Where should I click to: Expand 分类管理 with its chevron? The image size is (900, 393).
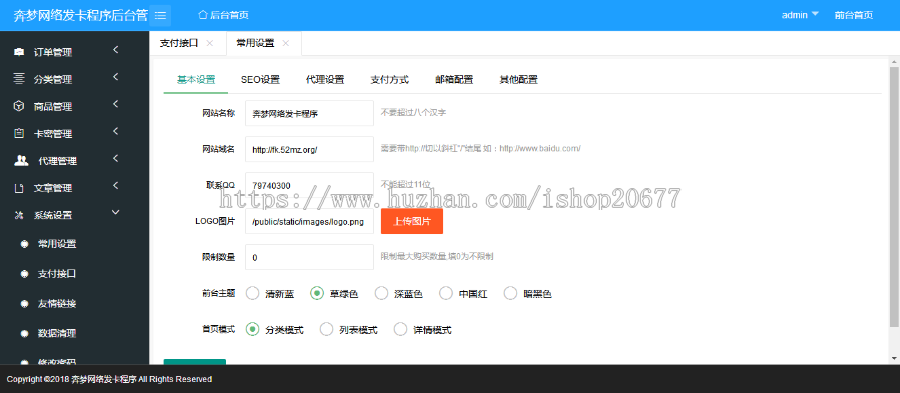pyautogui.click(x=115, y=77)
